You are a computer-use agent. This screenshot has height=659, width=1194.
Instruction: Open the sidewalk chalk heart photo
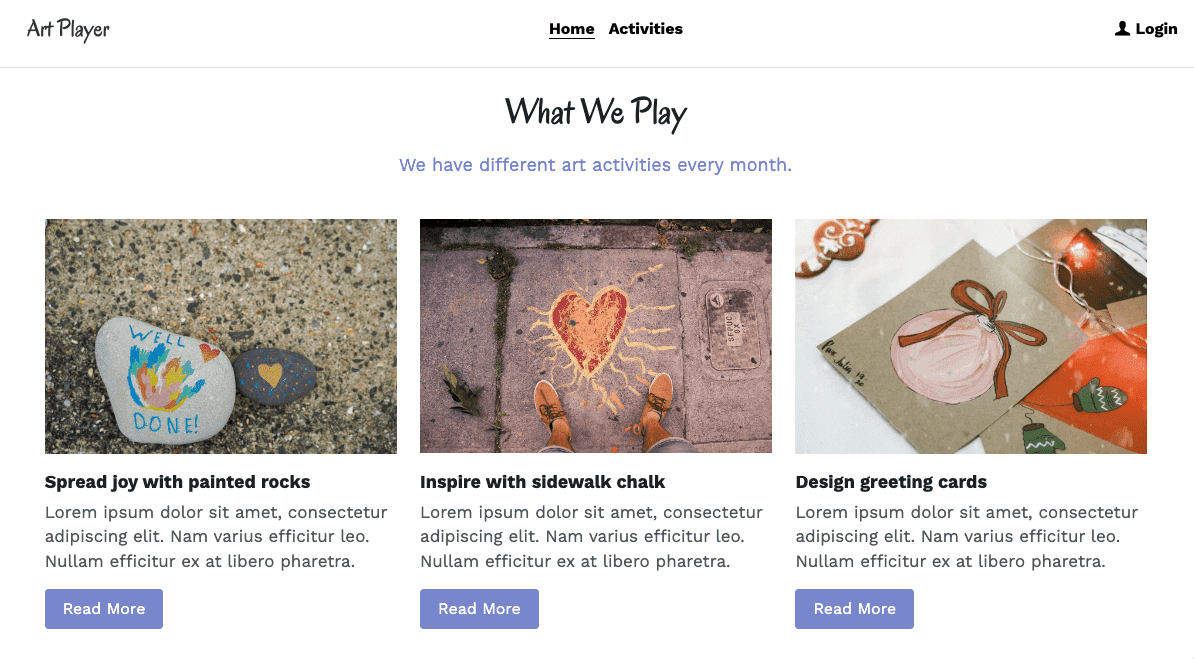595,335
